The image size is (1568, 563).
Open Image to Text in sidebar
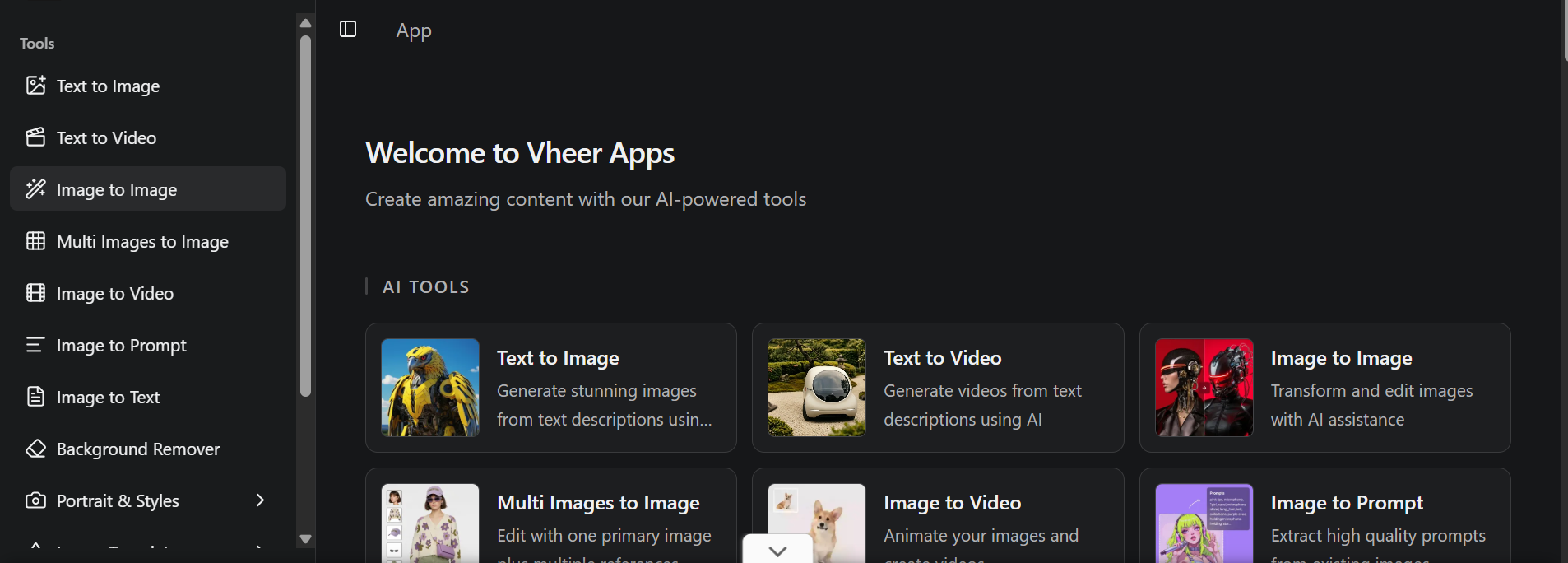click(x=148, y=397)
